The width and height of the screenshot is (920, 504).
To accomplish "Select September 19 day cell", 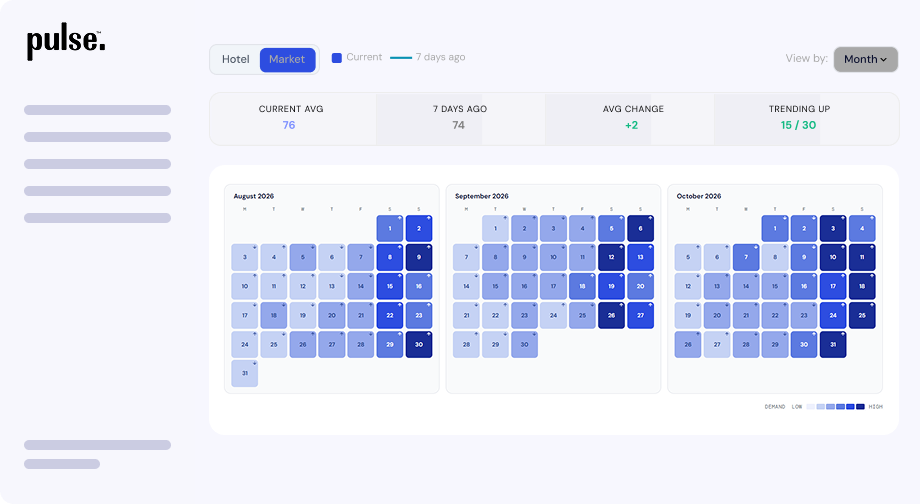I will 611,286.
